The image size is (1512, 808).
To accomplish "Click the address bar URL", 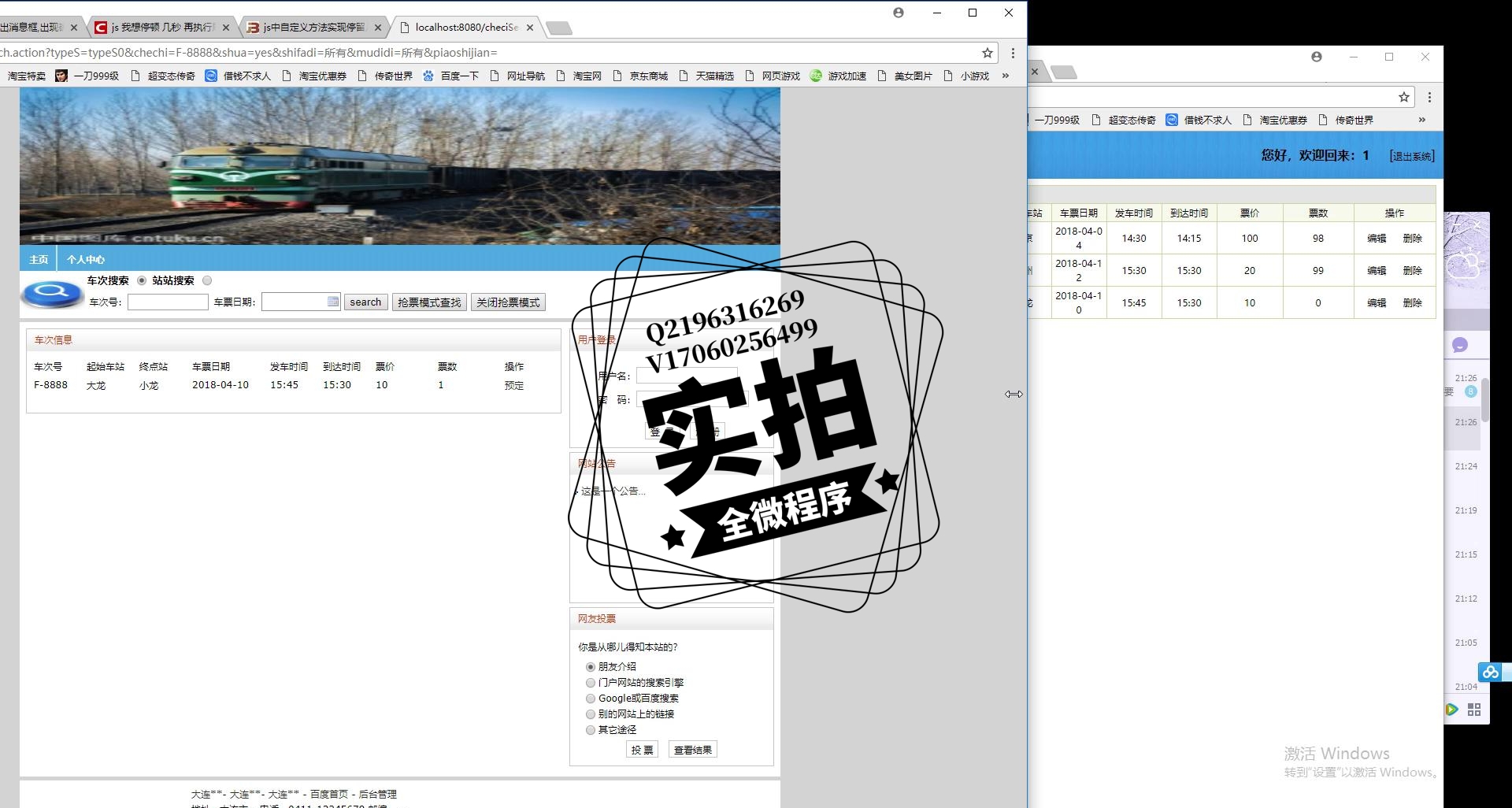I will tap(248, 53).
